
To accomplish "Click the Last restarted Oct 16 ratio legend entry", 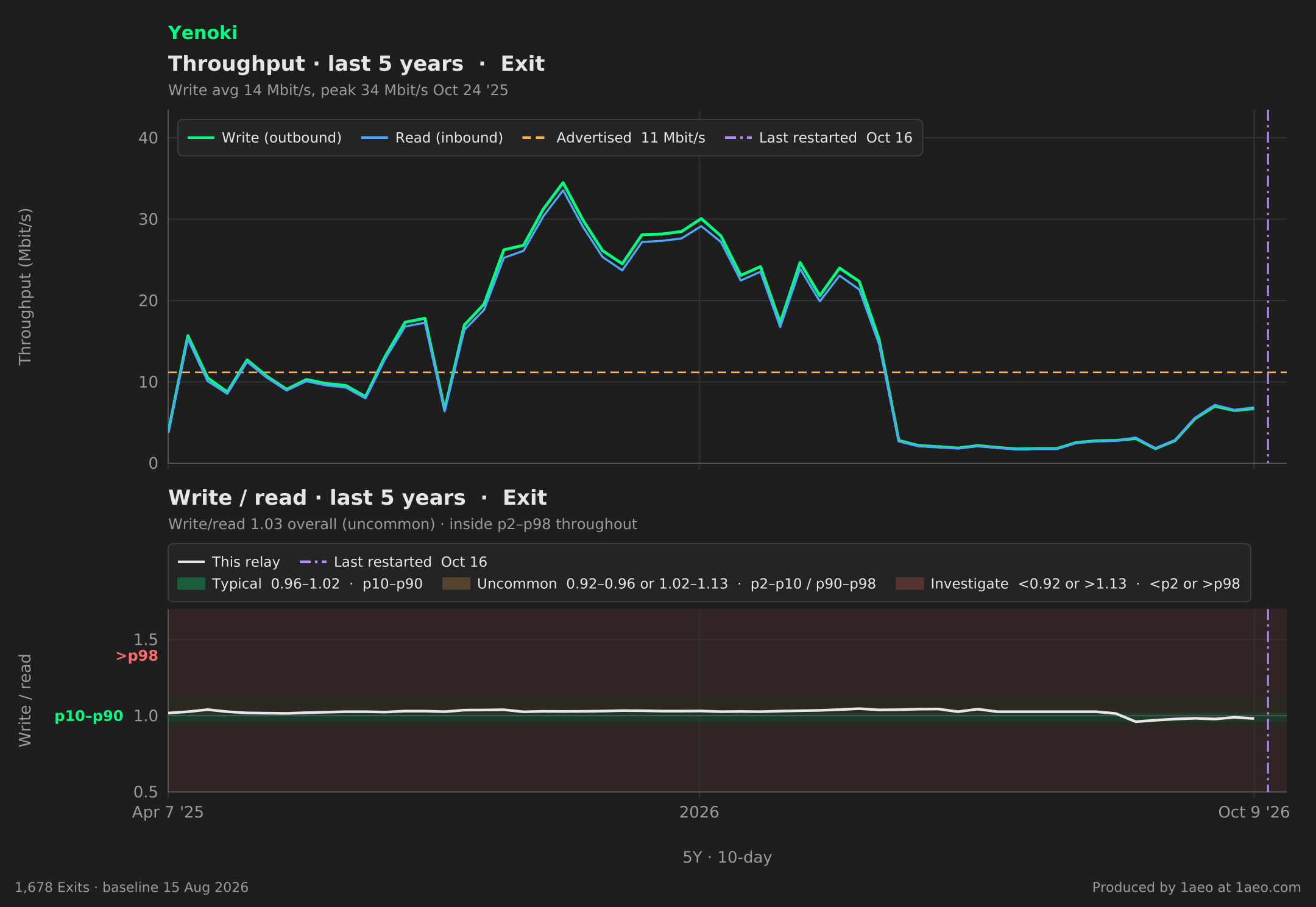I will pyautogui.click(x=394, y=562).
